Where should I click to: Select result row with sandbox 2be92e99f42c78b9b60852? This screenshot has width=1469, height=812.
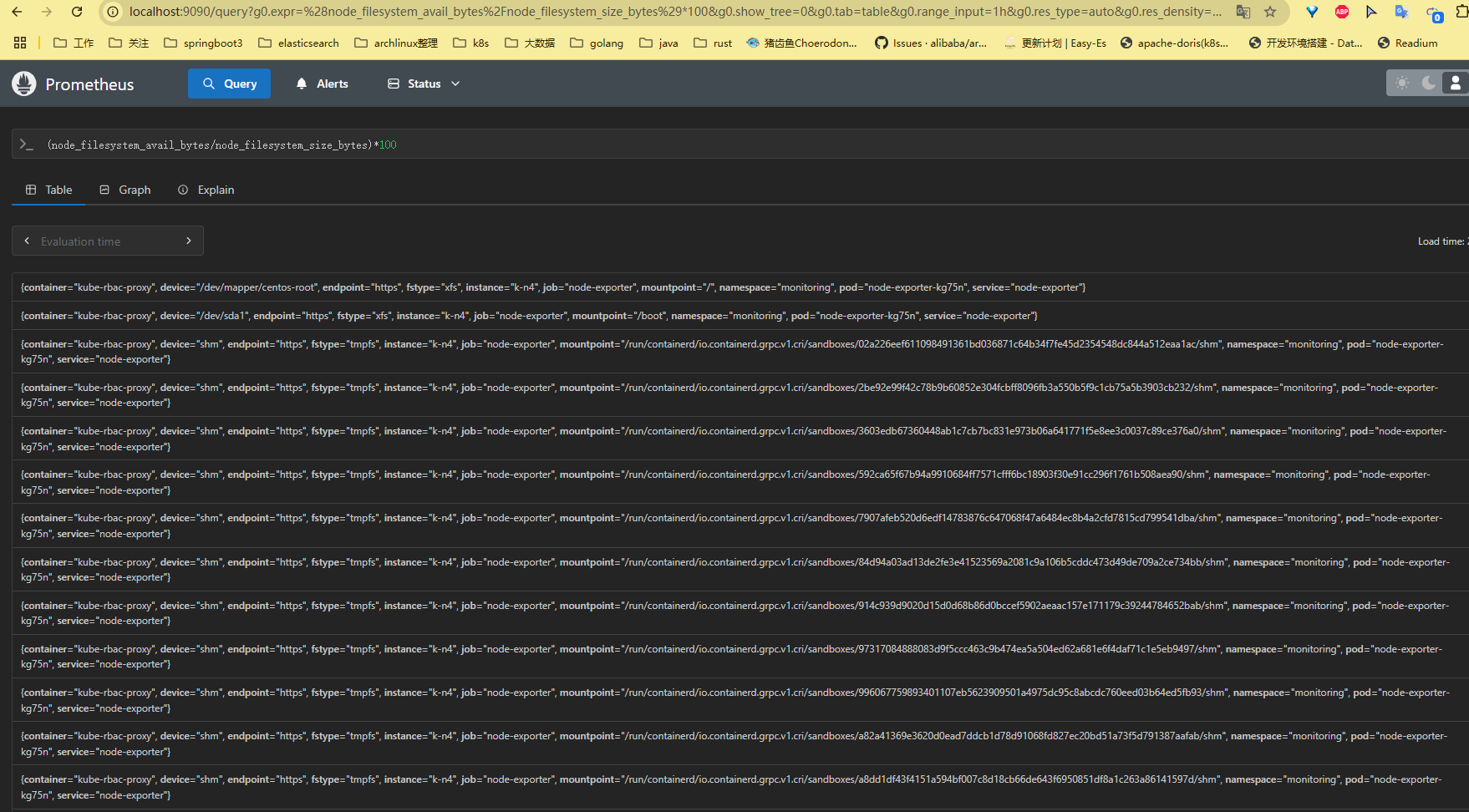740,395
